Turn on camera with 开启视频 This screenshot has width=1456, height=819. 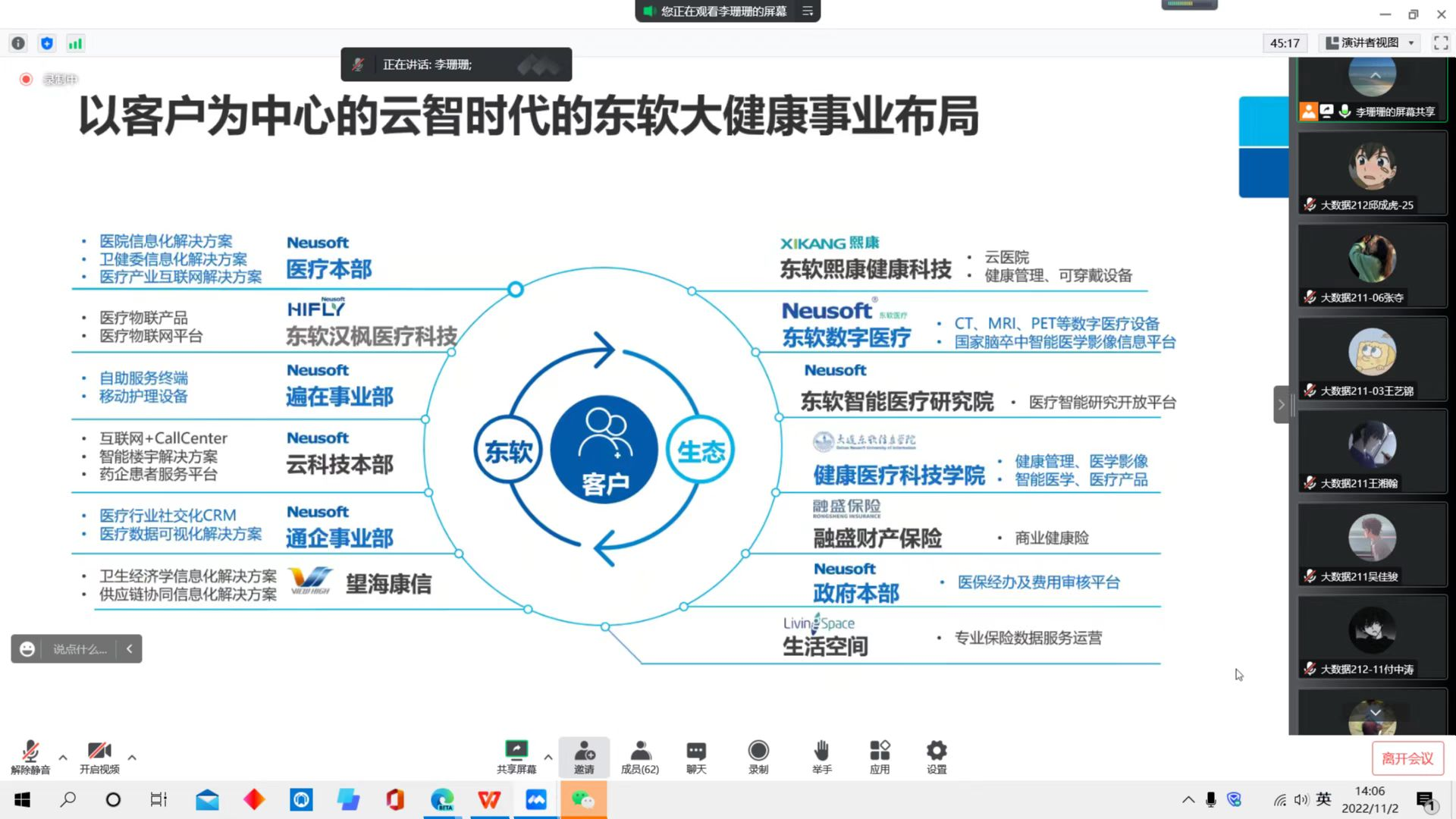click(x=99, y=757)
